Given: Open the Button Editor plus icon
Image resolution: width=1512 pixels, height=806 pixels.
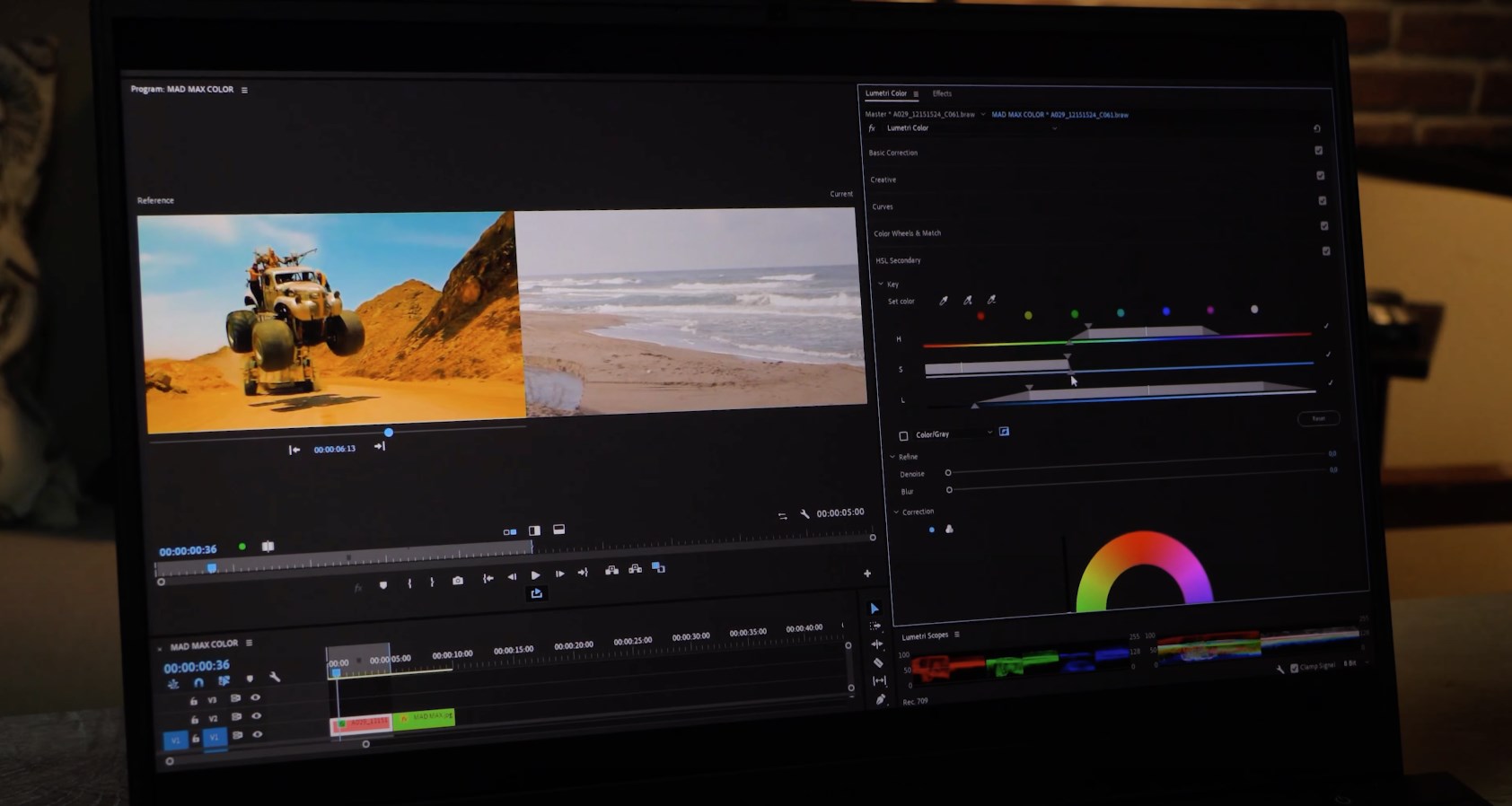Looking at the screenshot, I should tap(867, 573).
